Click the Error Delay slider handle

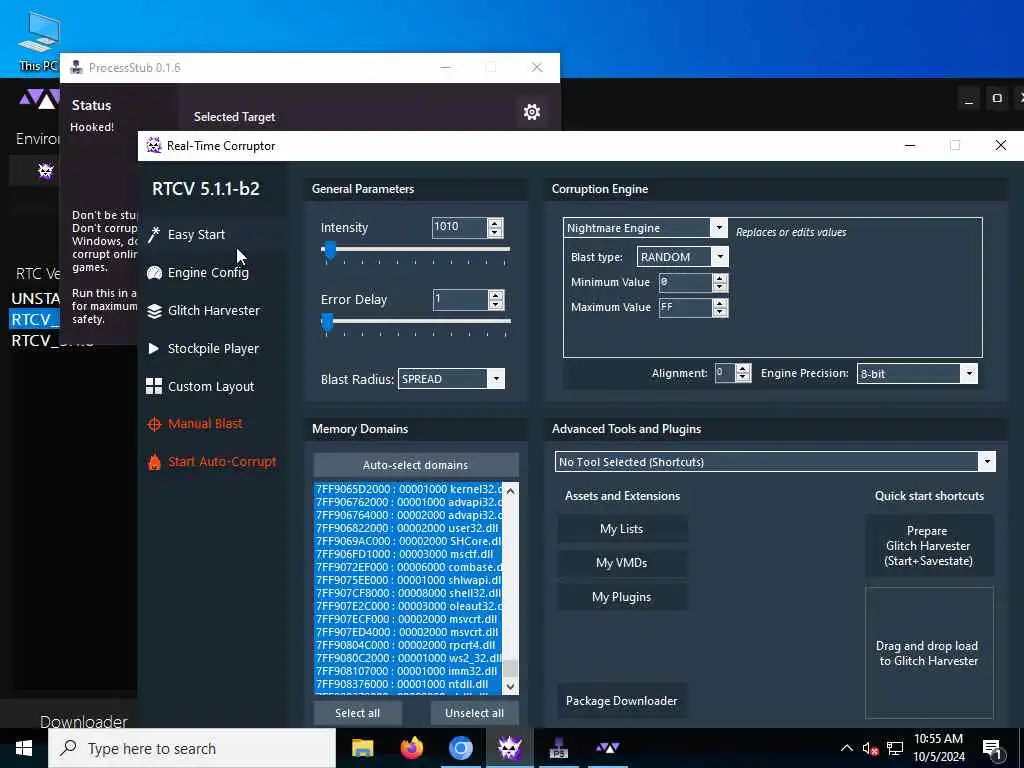328,322
